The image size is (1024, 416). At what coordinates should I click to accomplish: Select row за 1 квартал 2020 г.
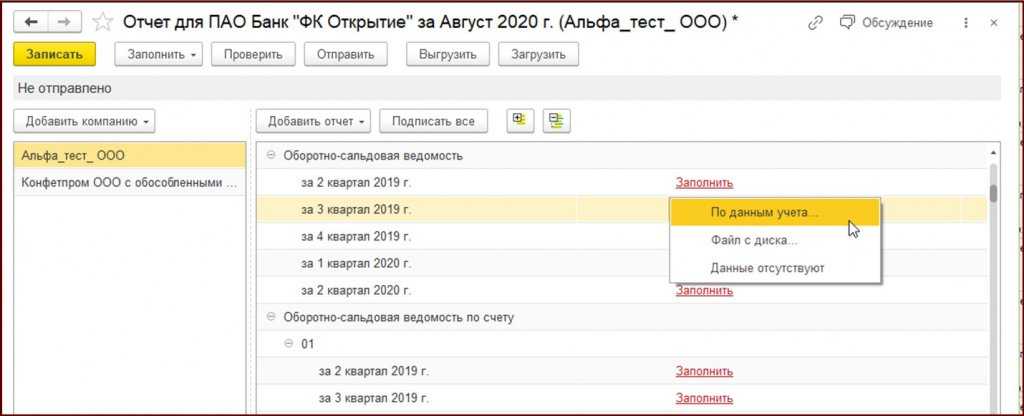[x=623, y=264]
